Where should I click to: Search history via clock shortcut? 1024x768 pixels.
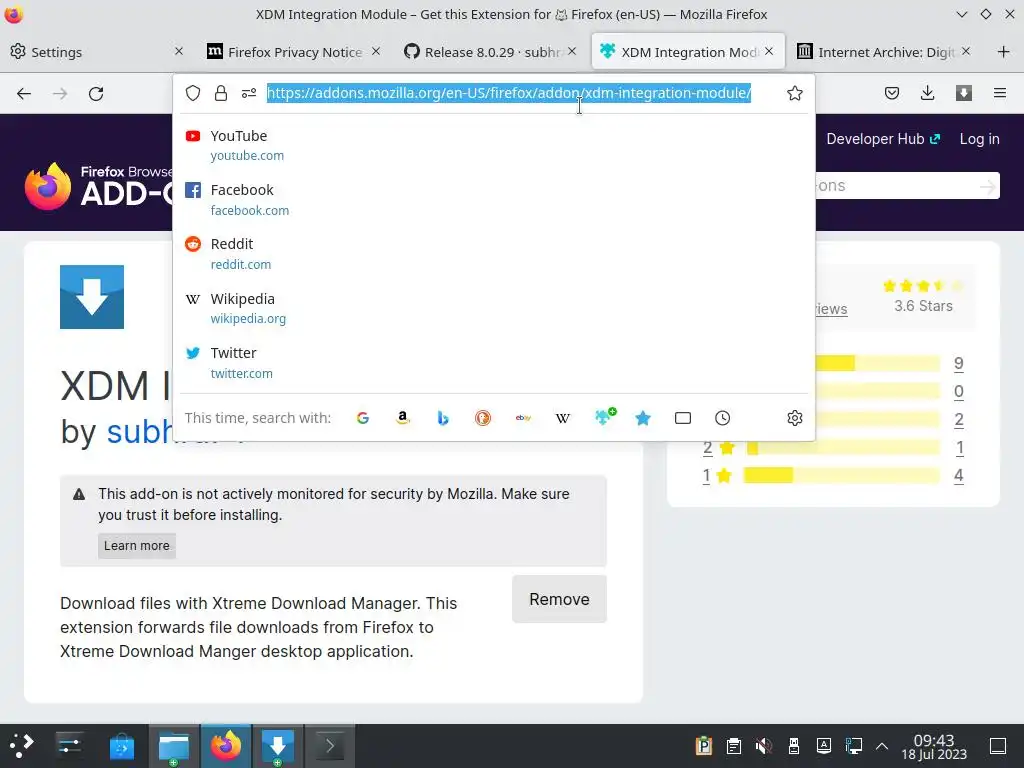click(x=722, y=418)
